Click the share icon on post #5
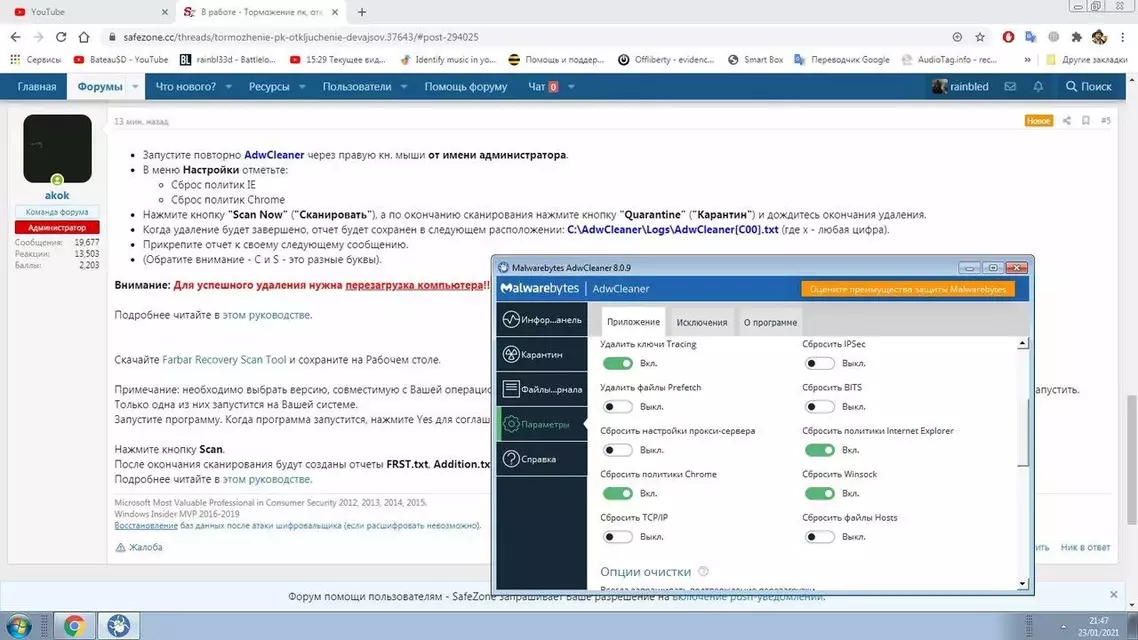The width and height of the screenshot is (1138, 640). coord(1066,120)
